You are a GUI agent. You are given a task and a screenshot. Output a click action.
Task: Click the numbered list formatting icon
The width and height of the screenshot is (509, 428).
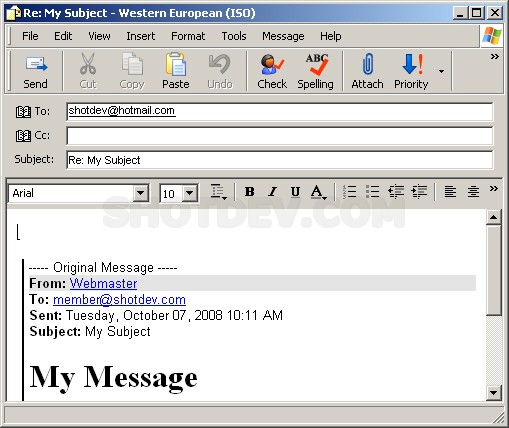[x=349, y=192]
